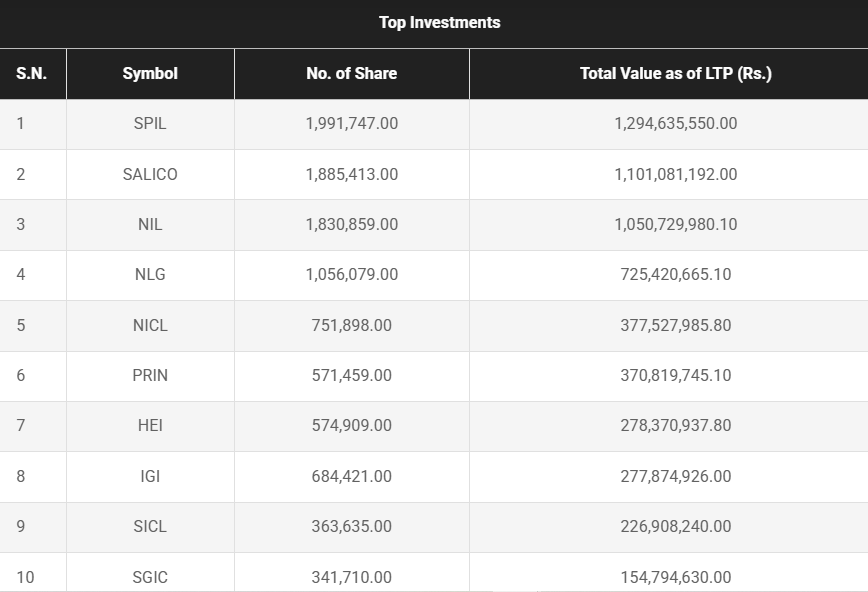Select the NICL symbol
The image size is (868, 592).
tap(150, 325)
